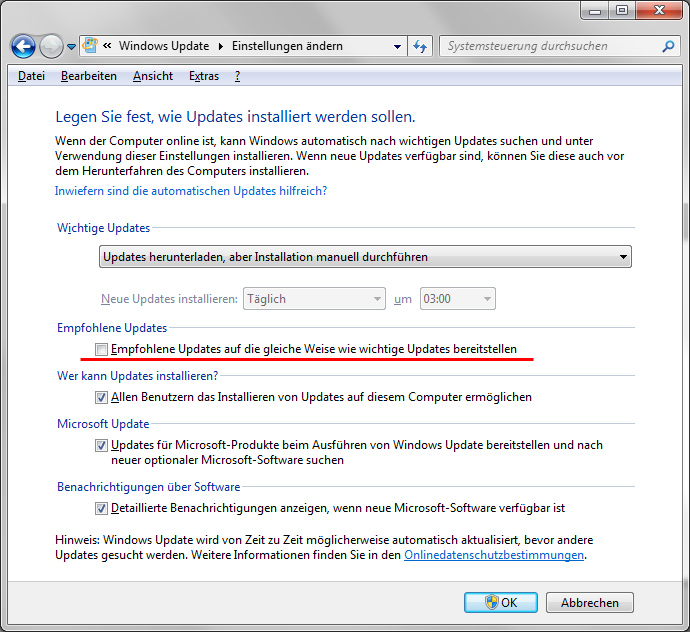Open the ? help menu
The height and width of the screenshot is (632, 690).
[237, 76]
